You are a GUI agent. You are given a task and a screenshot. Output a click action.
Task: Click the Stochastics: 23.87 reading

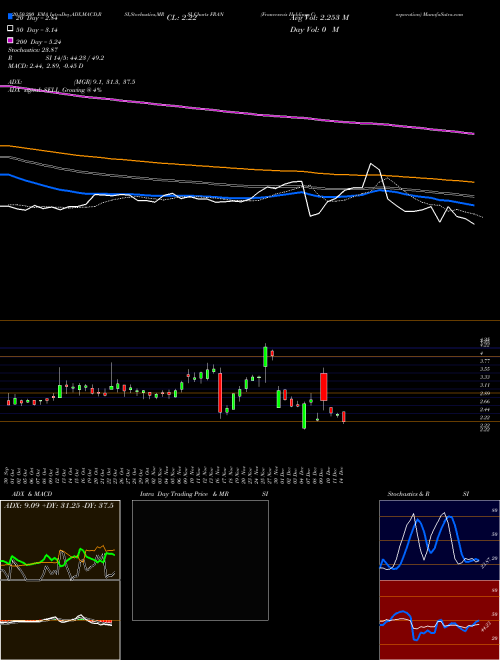pos(32,50)
